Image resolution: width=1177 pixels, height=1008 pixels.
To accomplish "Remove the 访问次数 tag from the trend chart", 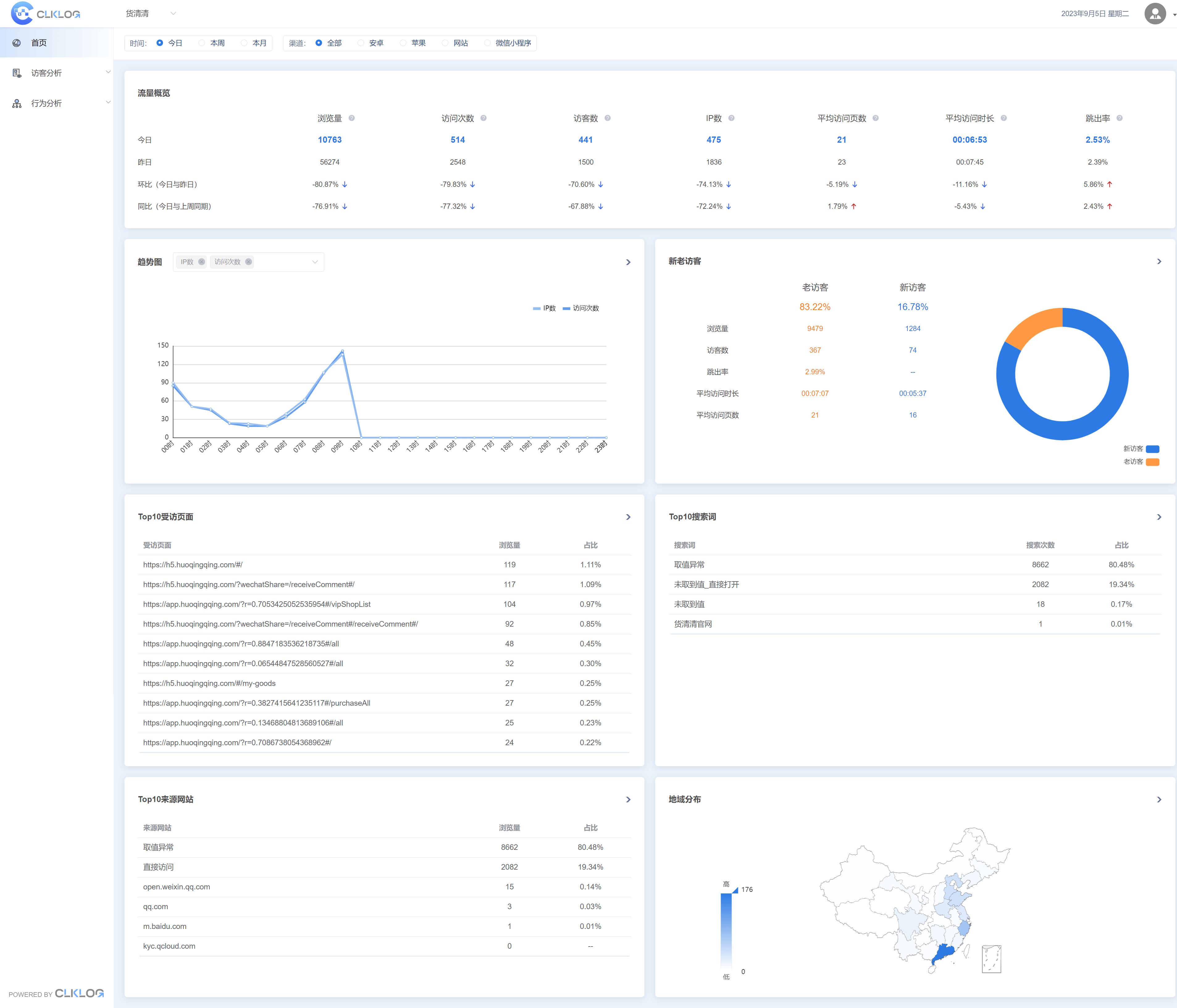I will pyautogui.click(x=249, y=262).
